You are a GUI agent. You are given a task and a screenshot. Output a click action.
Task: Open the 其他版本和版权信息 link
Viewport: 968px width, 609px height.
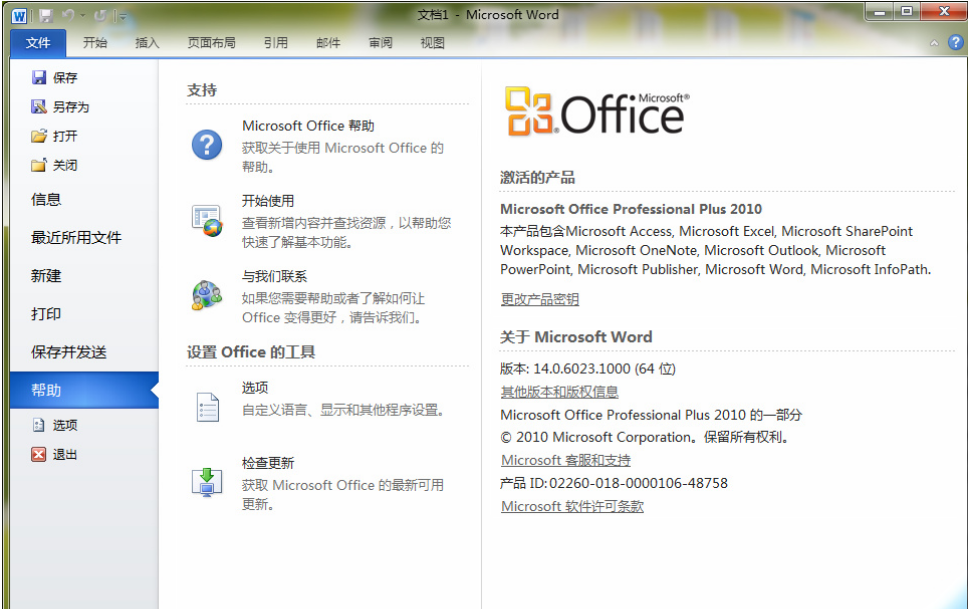pyautogui.click(x=559, y=392)
